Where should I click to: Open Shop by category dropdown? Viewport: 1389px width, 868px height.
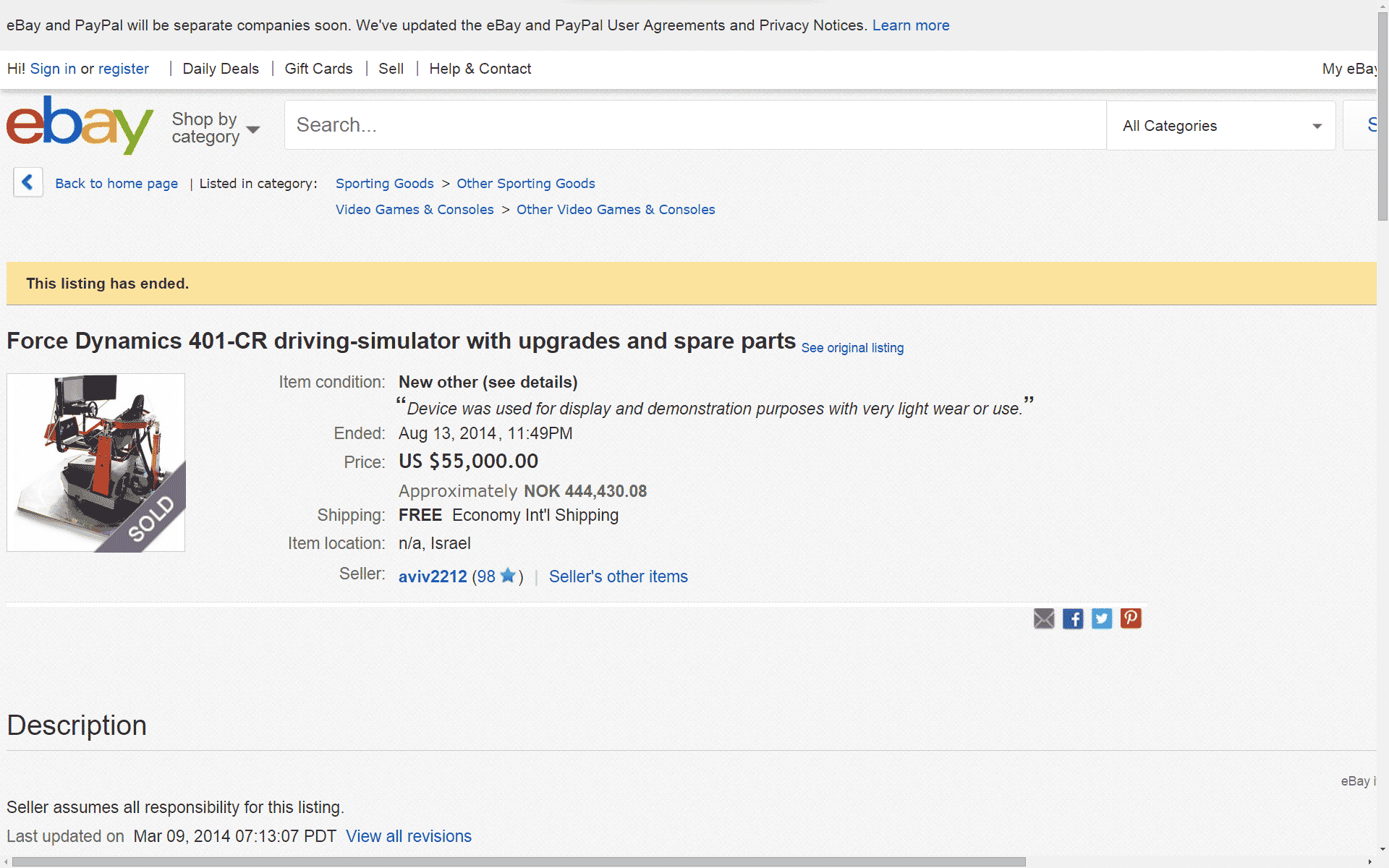pos(216,127)
